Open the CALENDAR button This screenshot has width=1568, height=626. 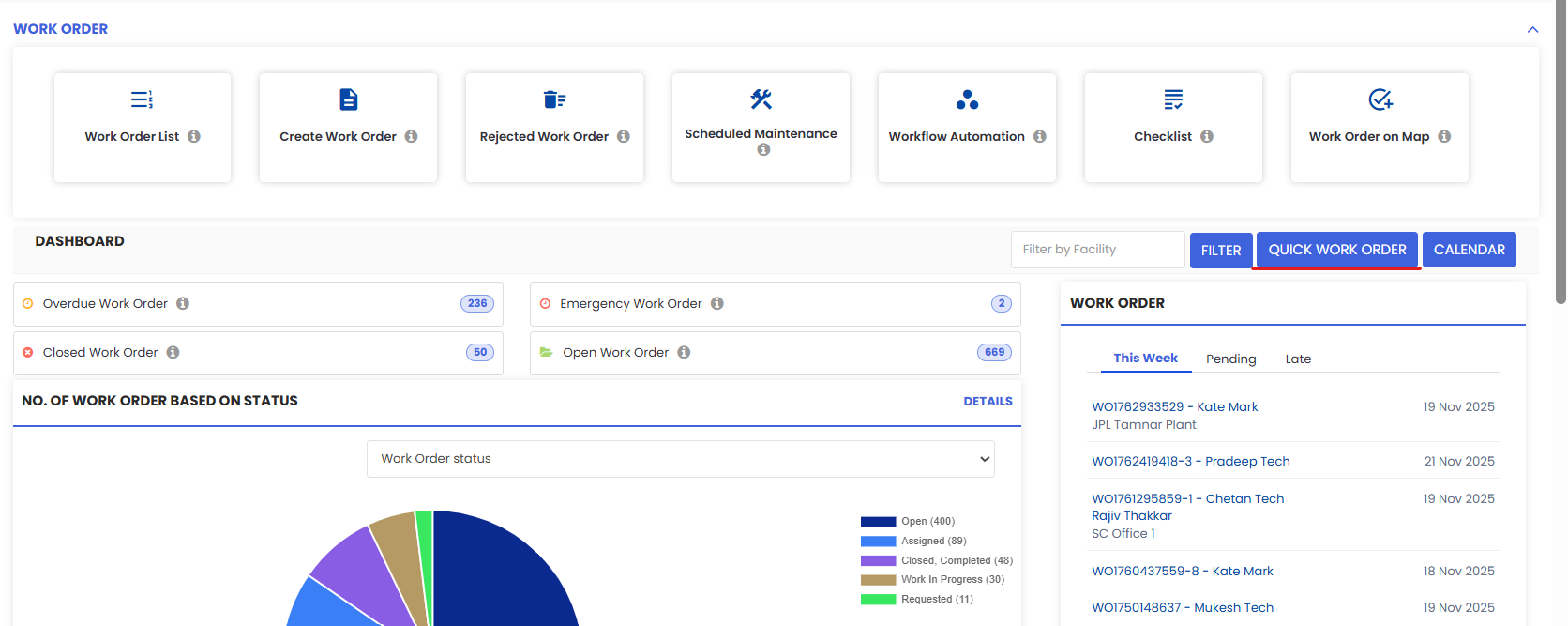coord(1469,250)
